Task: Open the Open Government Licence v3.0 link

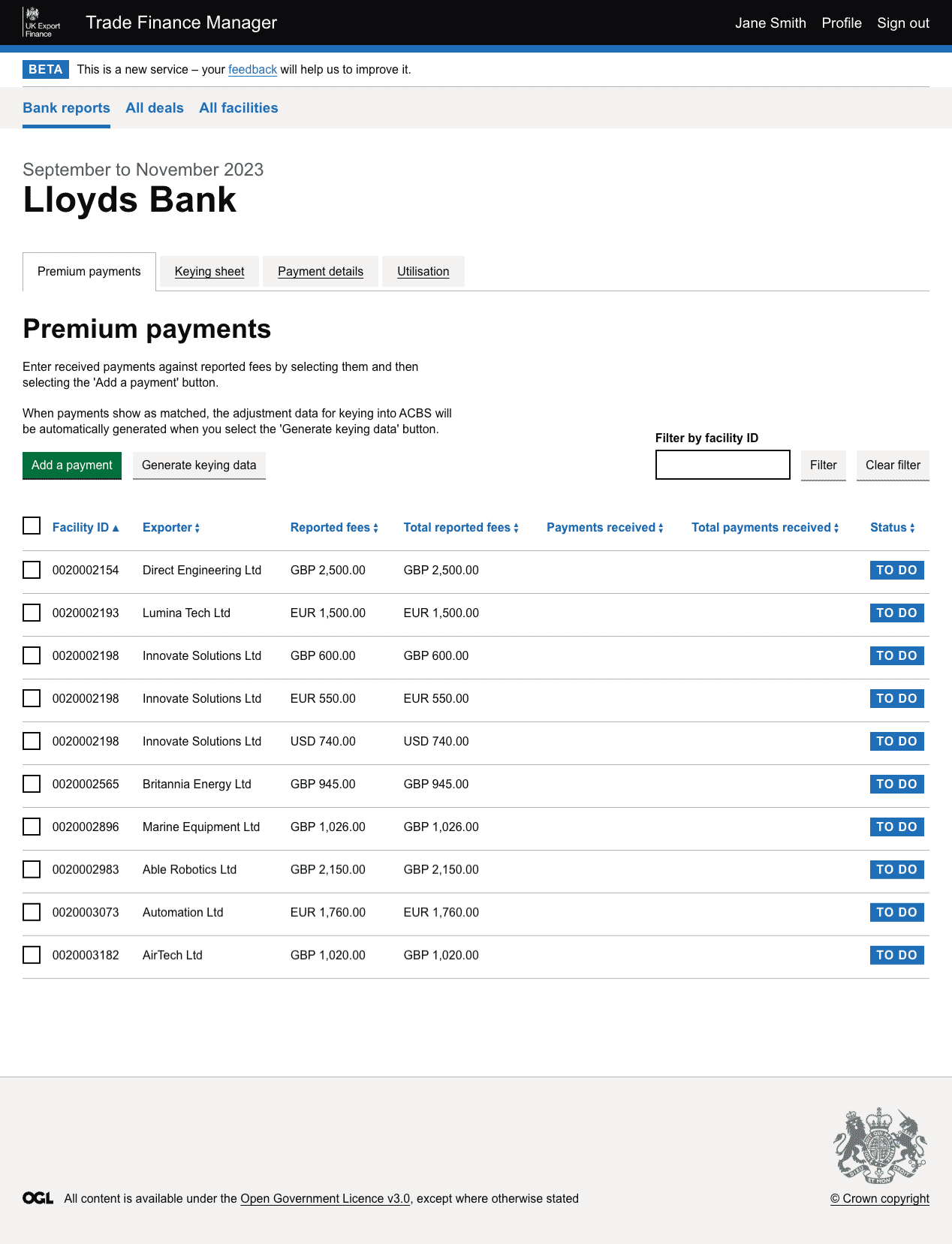Action: click(325, 1199)
